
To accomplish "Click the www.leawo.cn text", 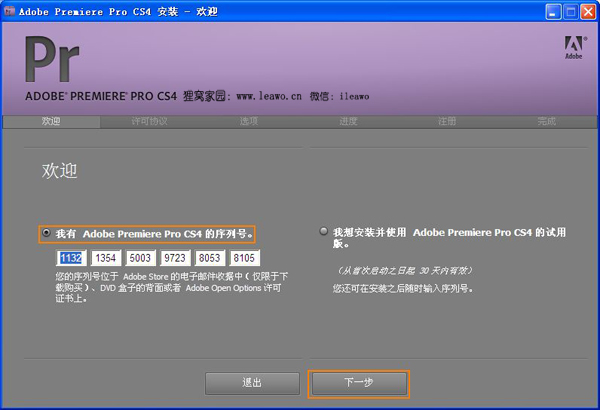I will [x=269, y=96].
